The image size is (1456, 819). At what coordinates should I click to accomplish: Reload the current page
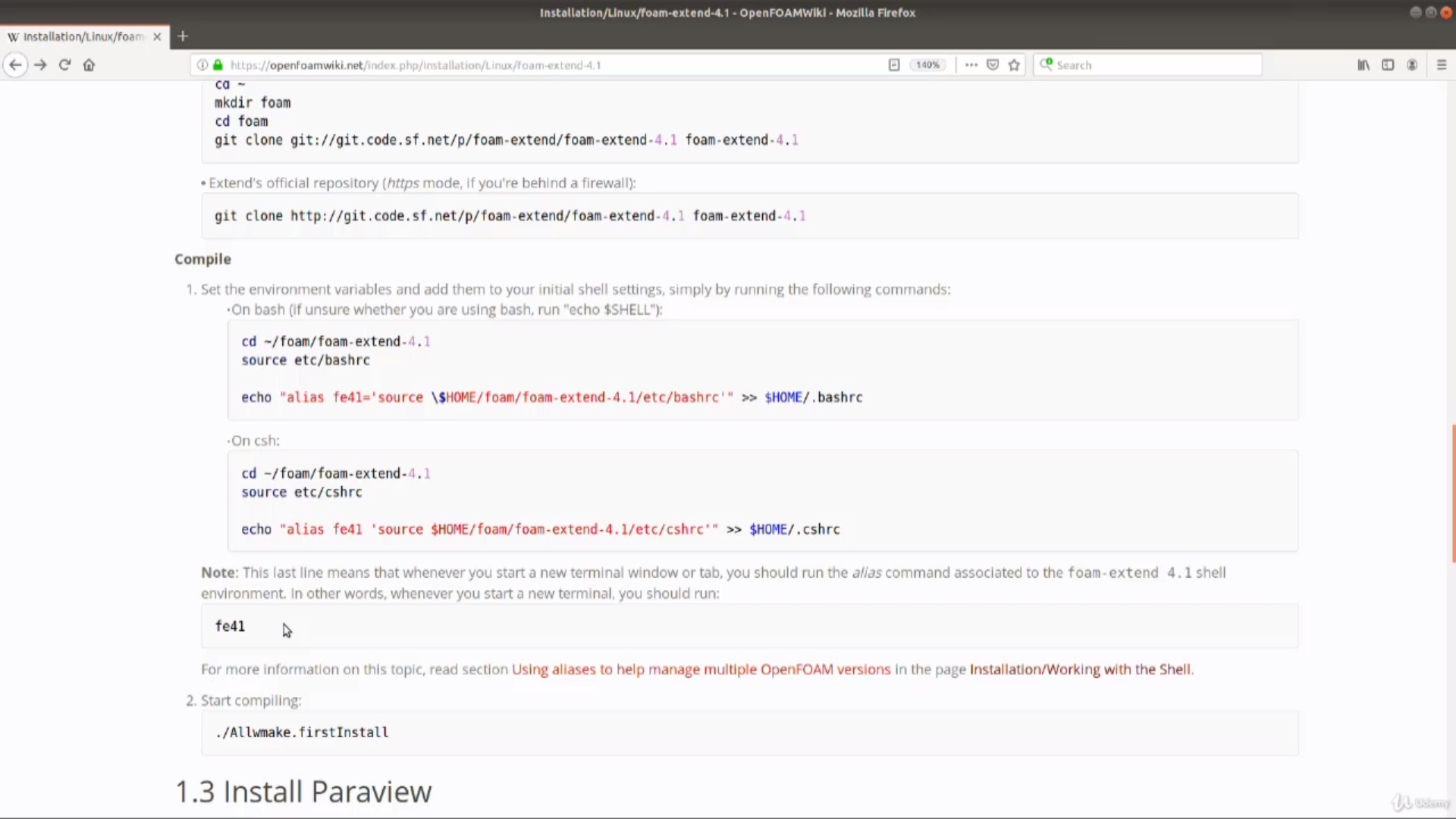tap(64, 65)
